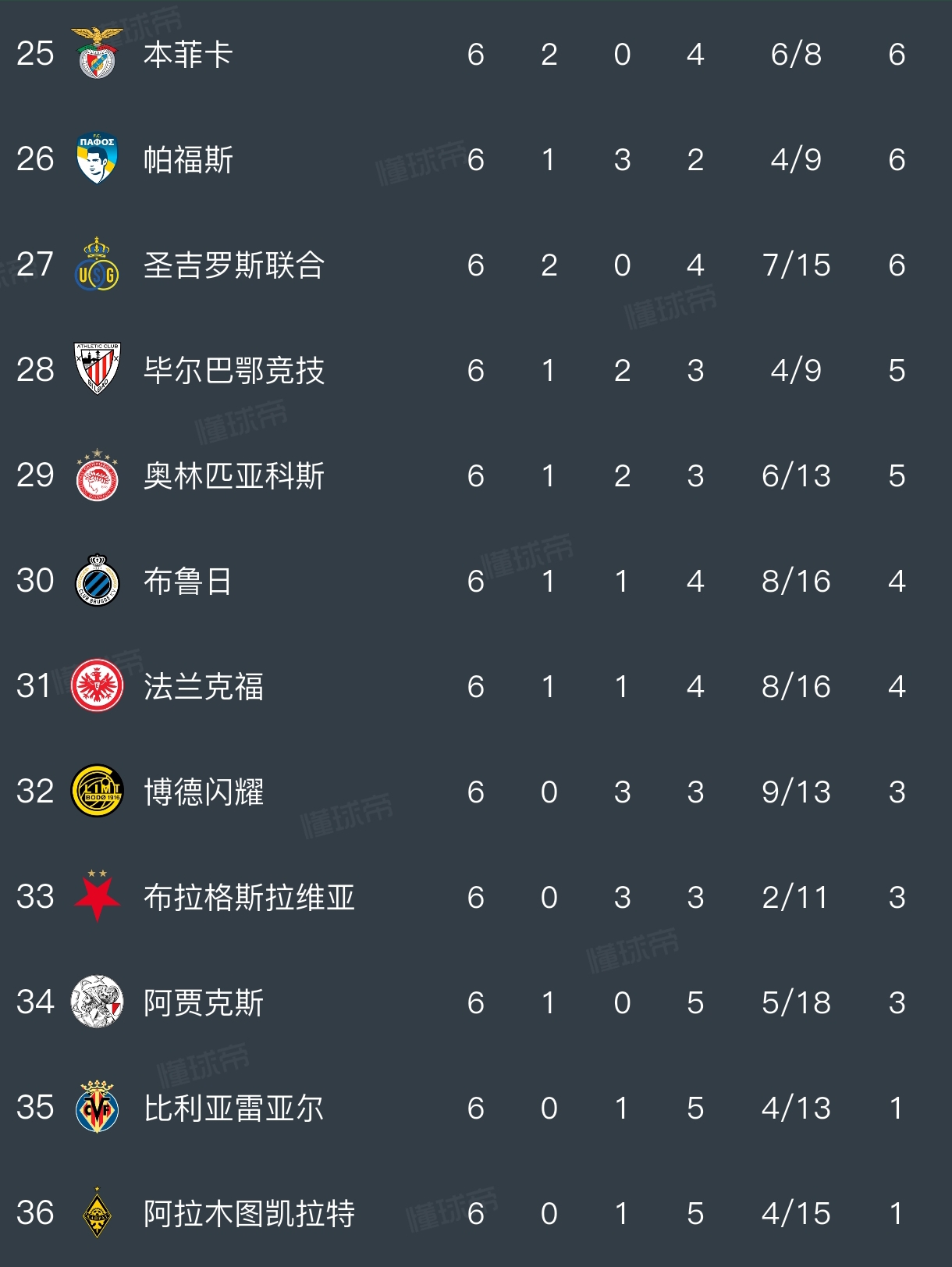Open the Villarreal club badge
Screen dimensions: 952x1267
click(x=97, y=1107)
